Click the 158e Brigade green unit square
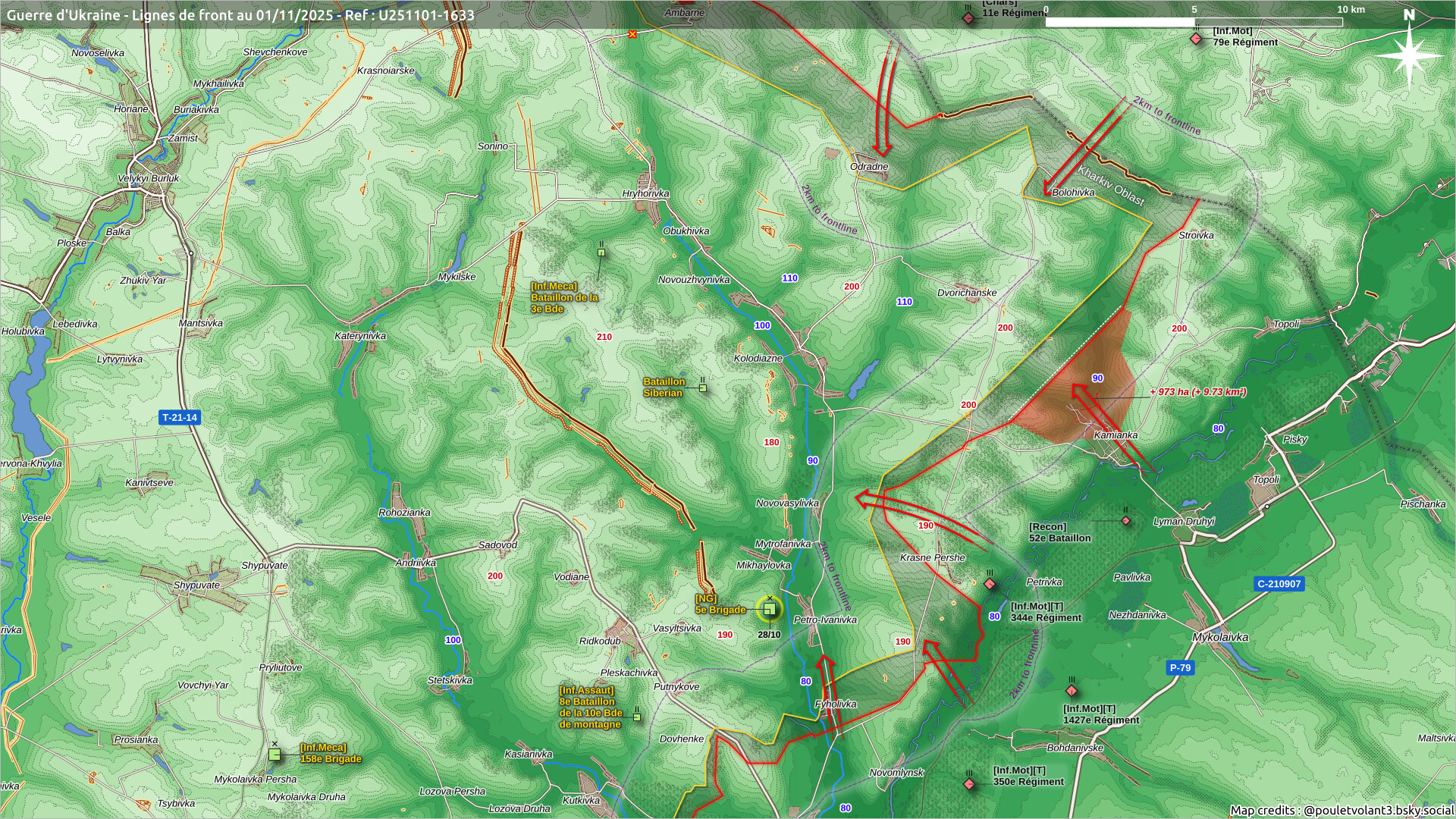 pyautogui.click(x=275, y=755)
